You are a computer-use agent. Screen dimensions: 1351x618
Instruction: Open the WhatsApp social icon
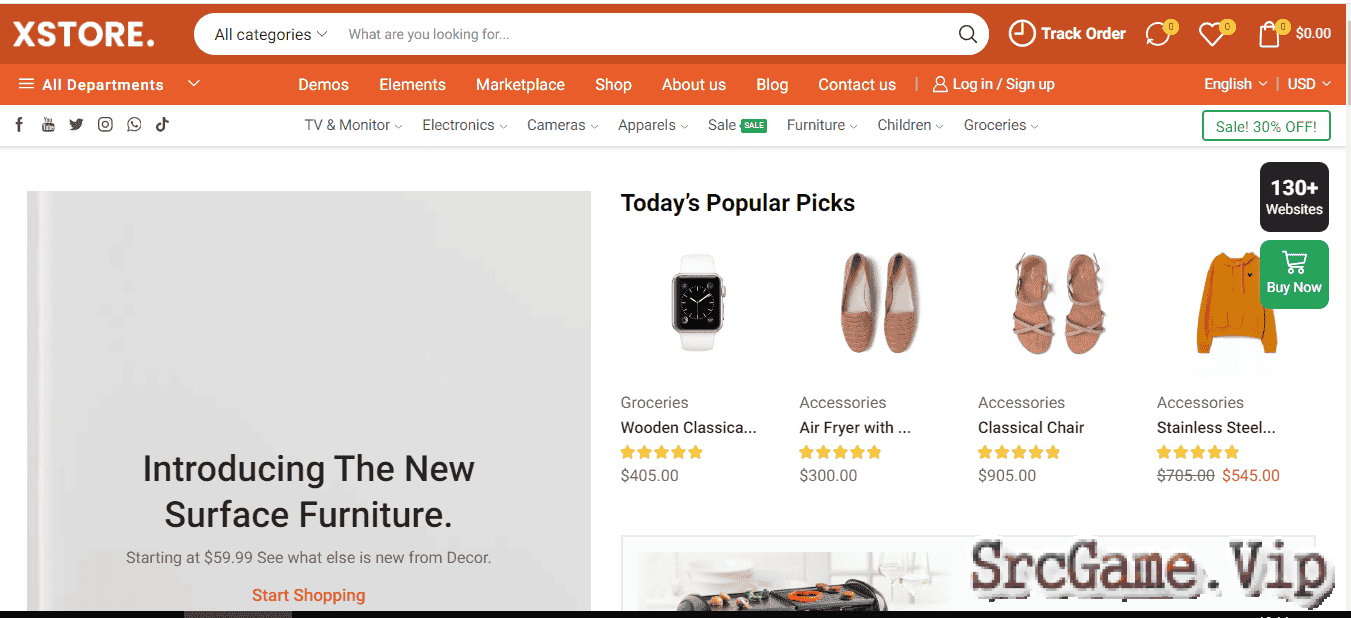tap(134, 125)
